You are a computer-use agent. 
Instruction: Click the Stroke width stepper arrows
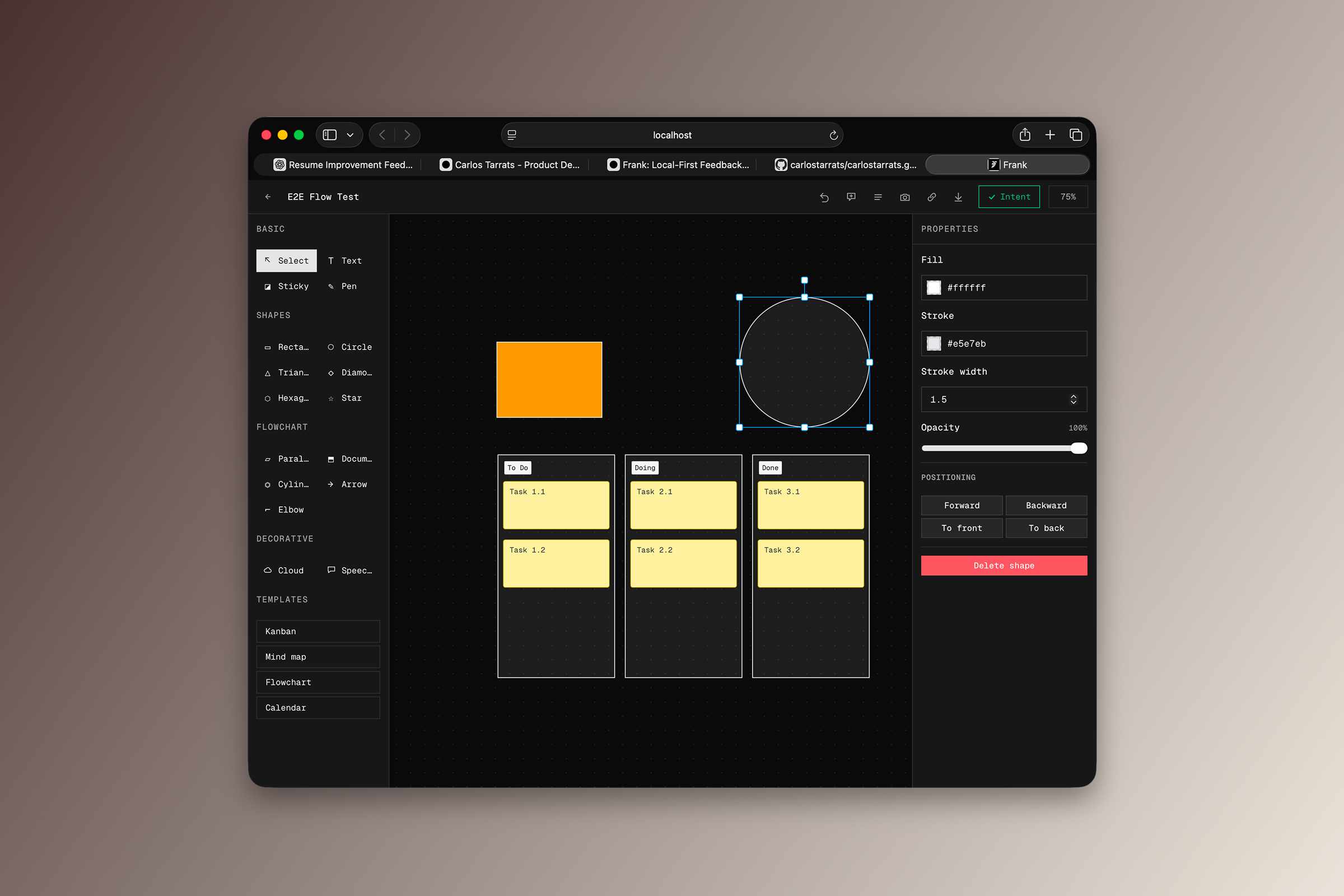(1073, 399)
